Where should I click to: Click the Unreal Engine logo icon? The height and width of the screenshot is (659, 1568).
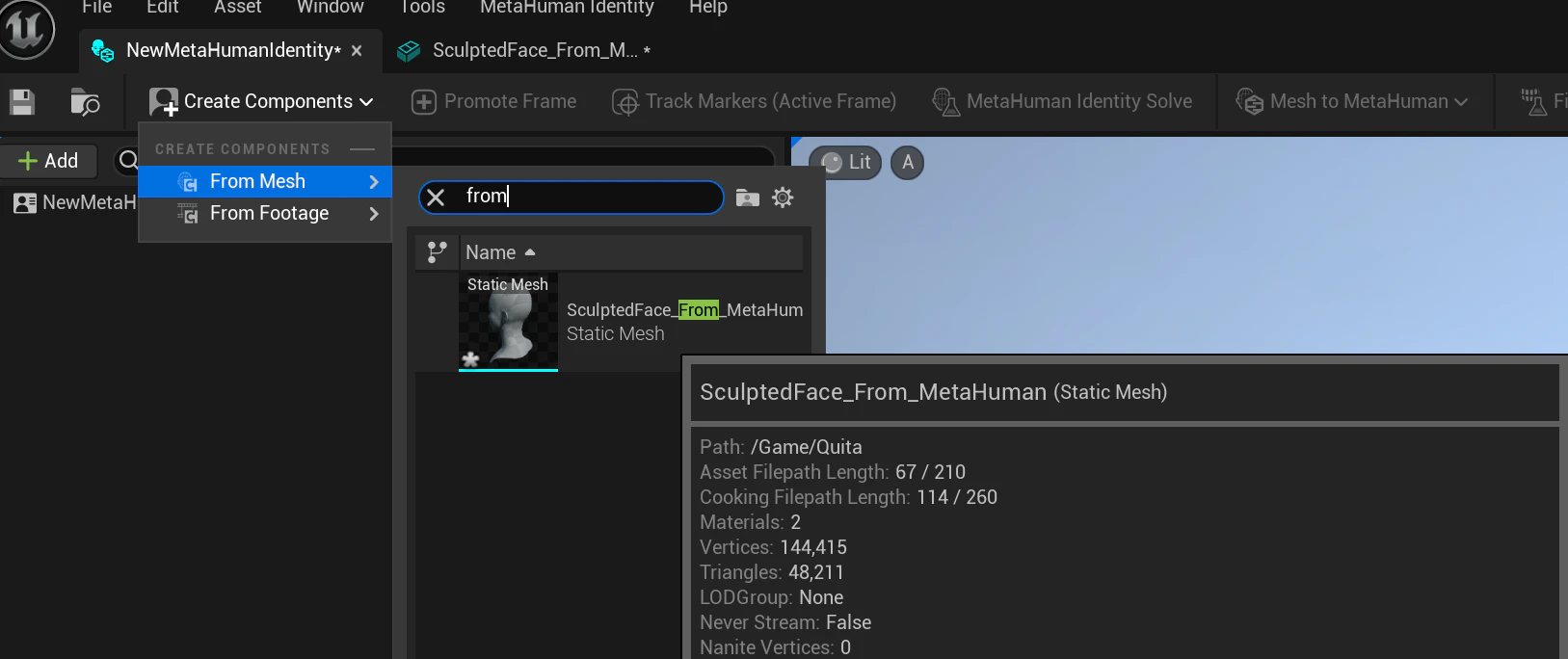point(27,29)
